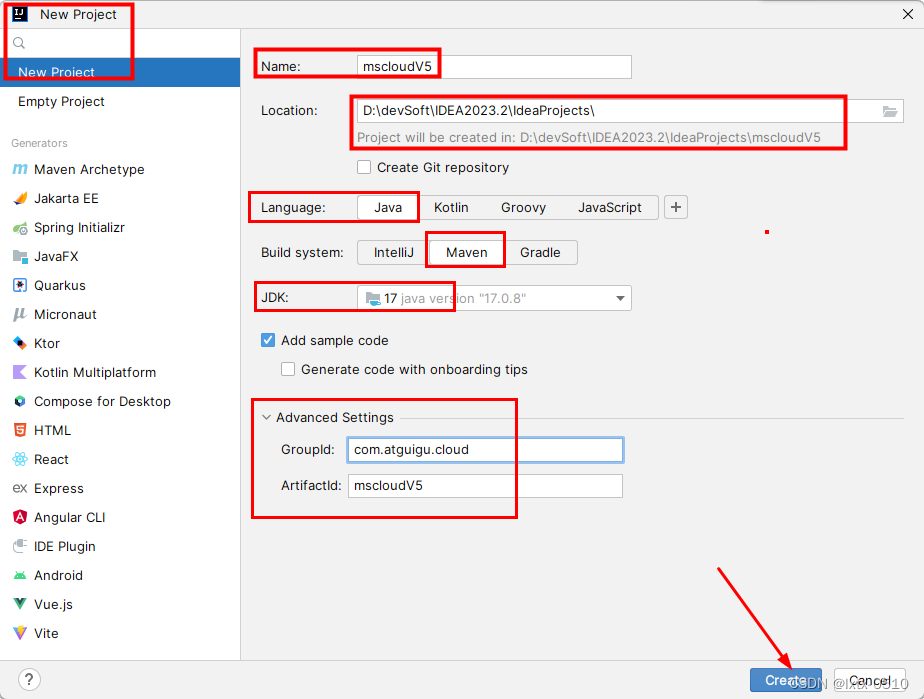Select the Compose for Desktop generator label
Viewport: 924px width, 699px height.
[x=102, y=401]
